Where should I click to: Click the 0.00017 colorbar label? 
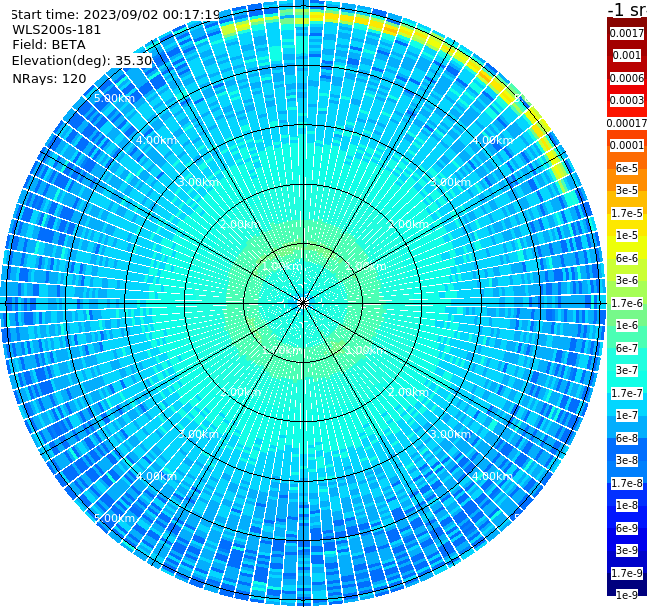tap(626, 123)
